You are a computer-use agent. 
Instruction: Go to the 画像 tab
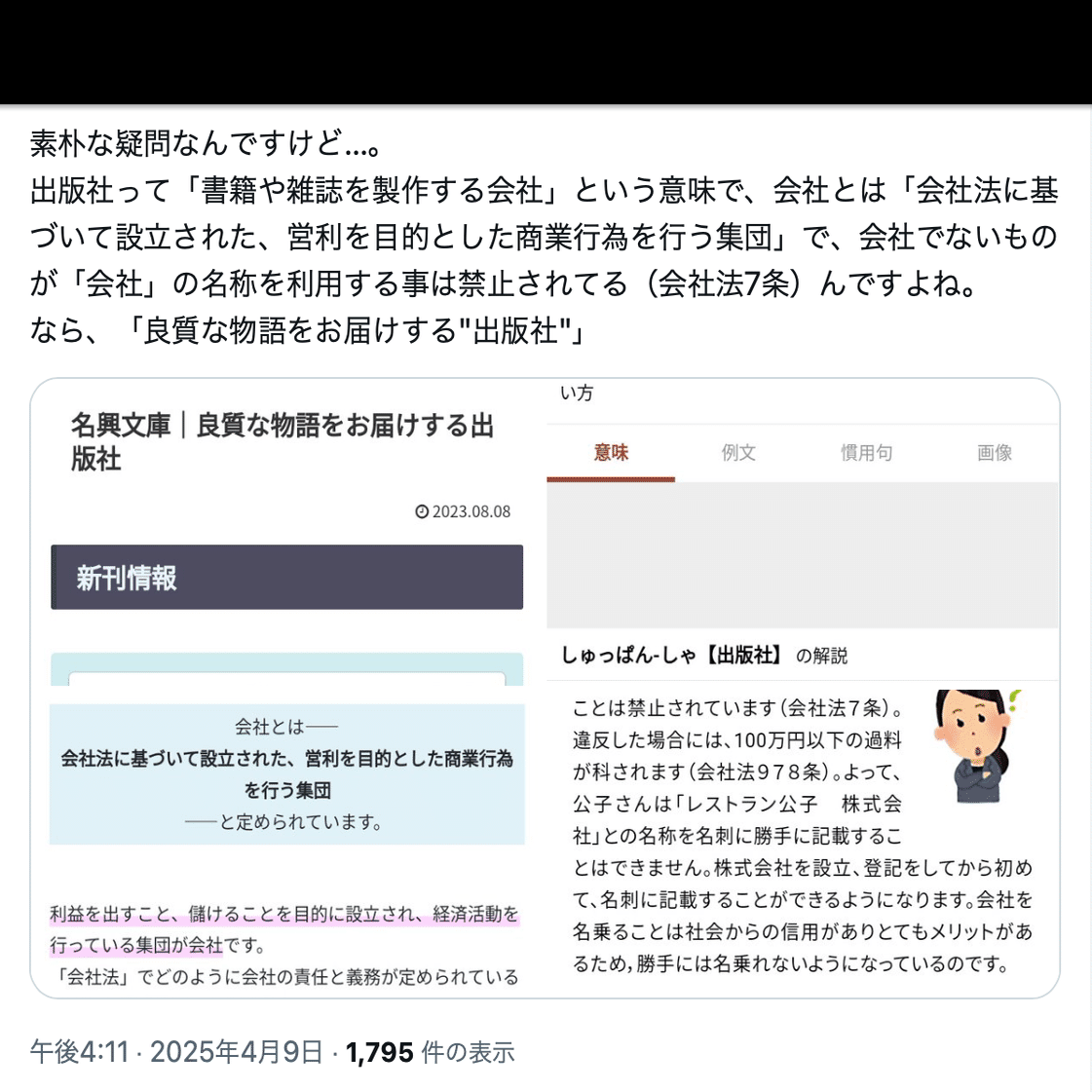tap(994, 453)
